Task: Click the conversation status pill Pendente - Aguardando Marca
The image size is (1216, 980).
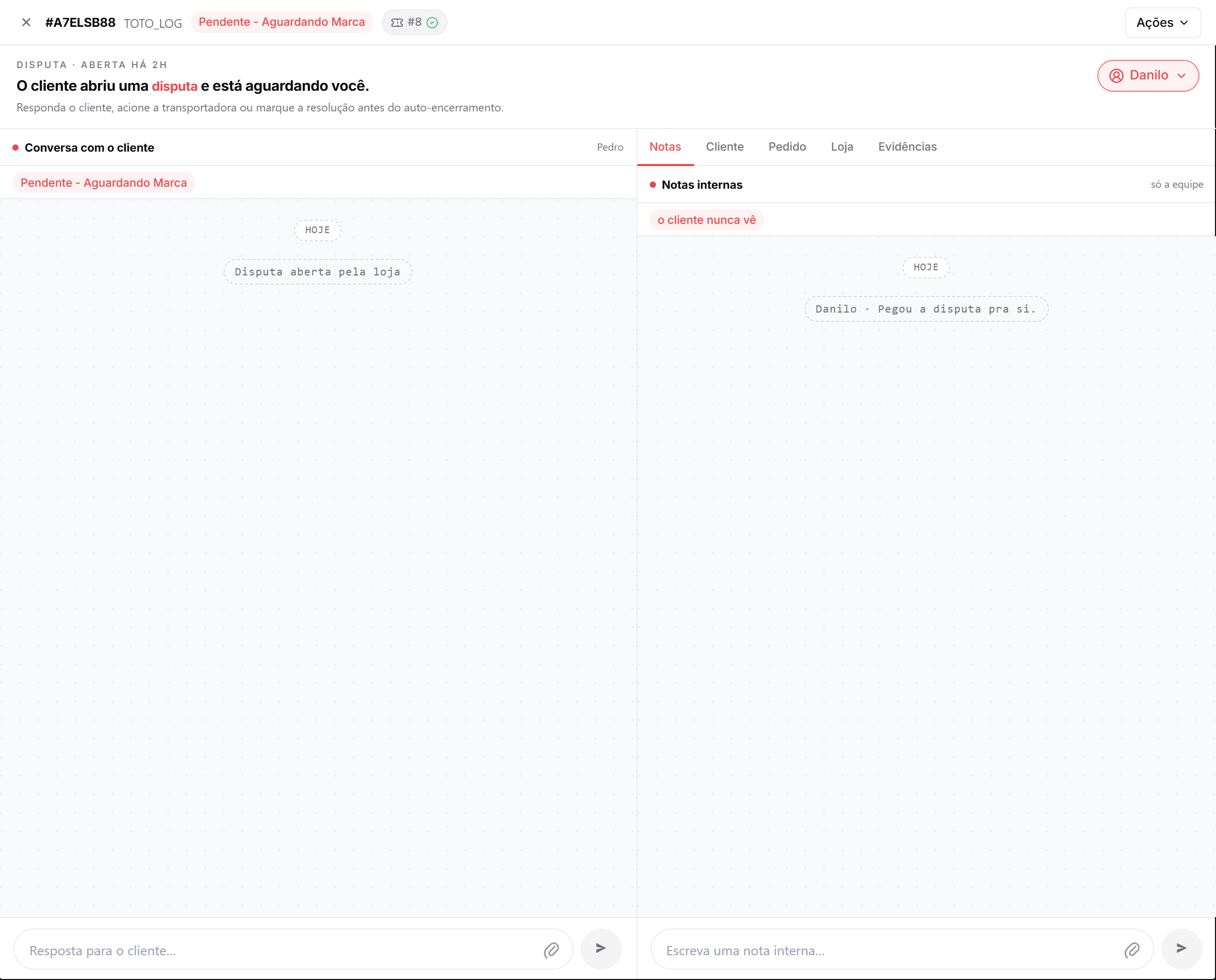Action: [104, 183]
